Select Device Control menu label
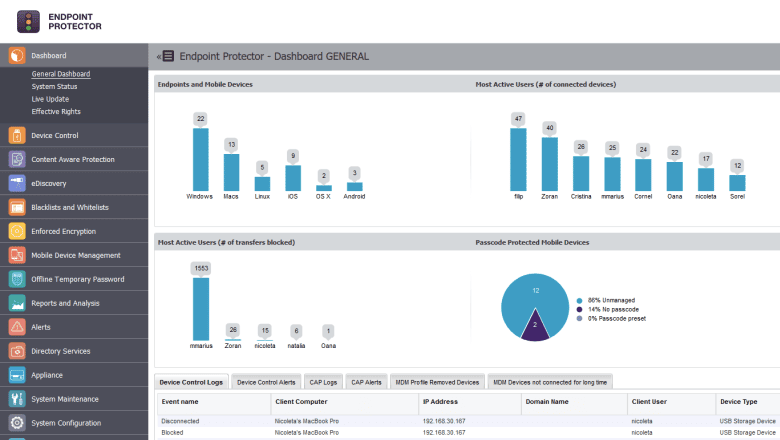Screen dimensions: 780x440 (x=55, y=135)
